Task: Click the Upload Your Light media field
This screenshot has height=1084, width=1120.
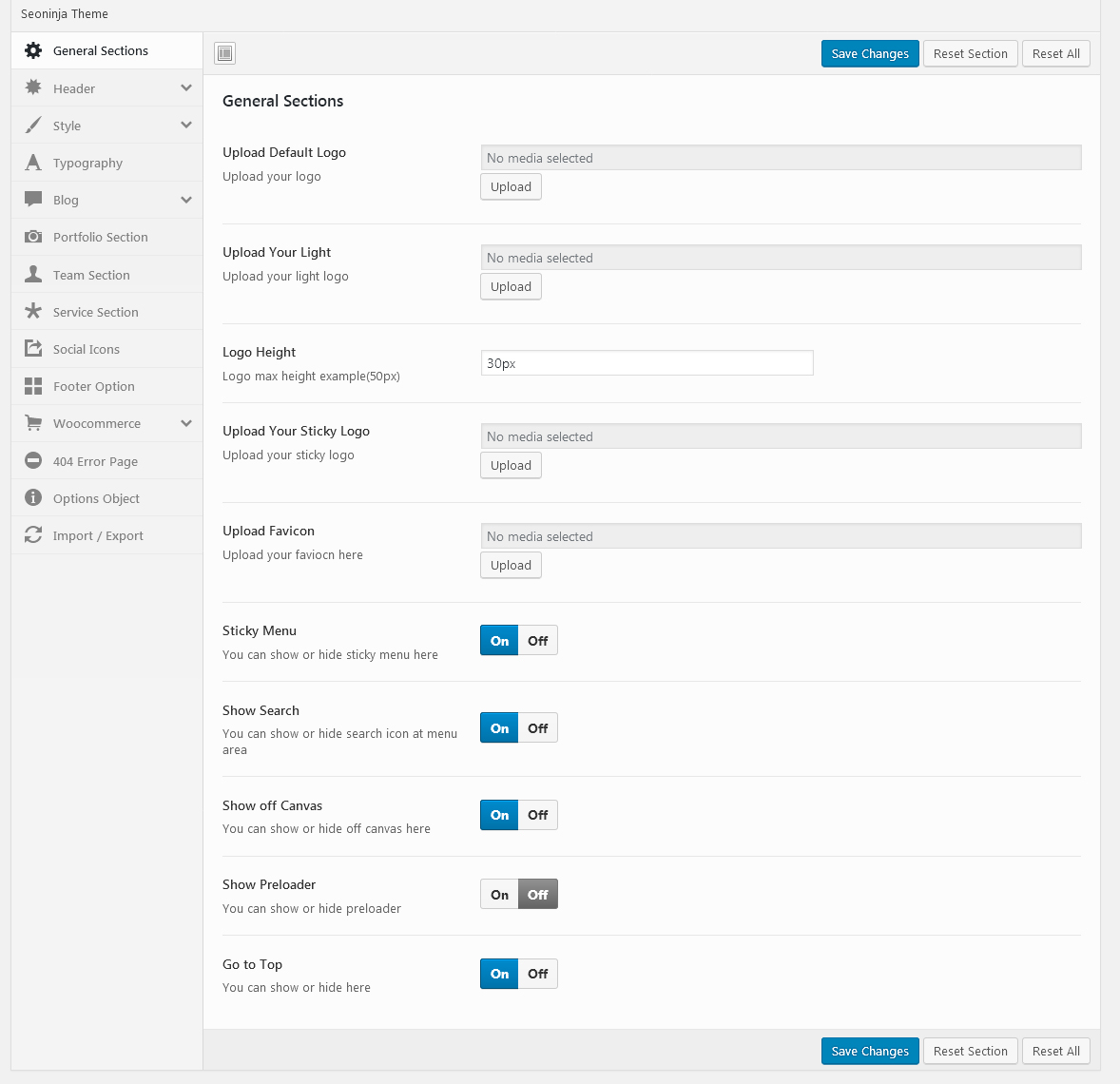Action: (x=782, y=258)
